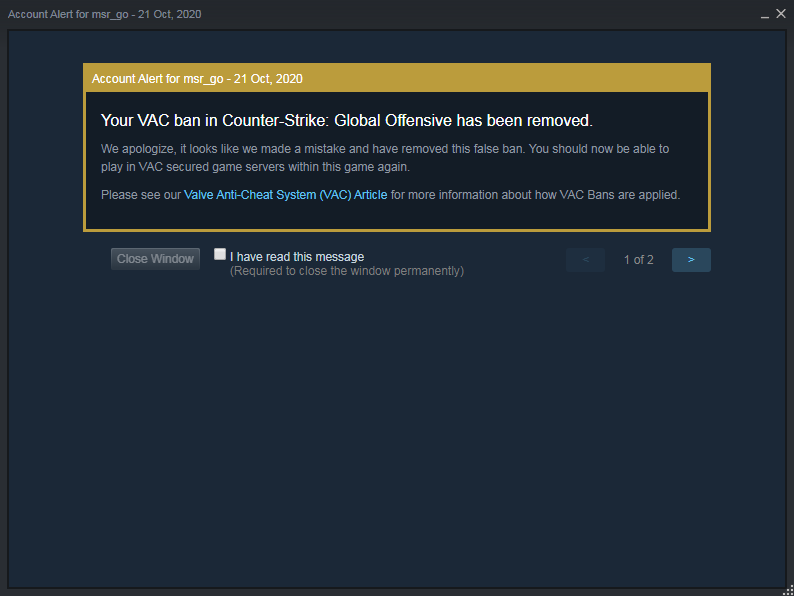Click the disabled previous alert < arrow

585,260
